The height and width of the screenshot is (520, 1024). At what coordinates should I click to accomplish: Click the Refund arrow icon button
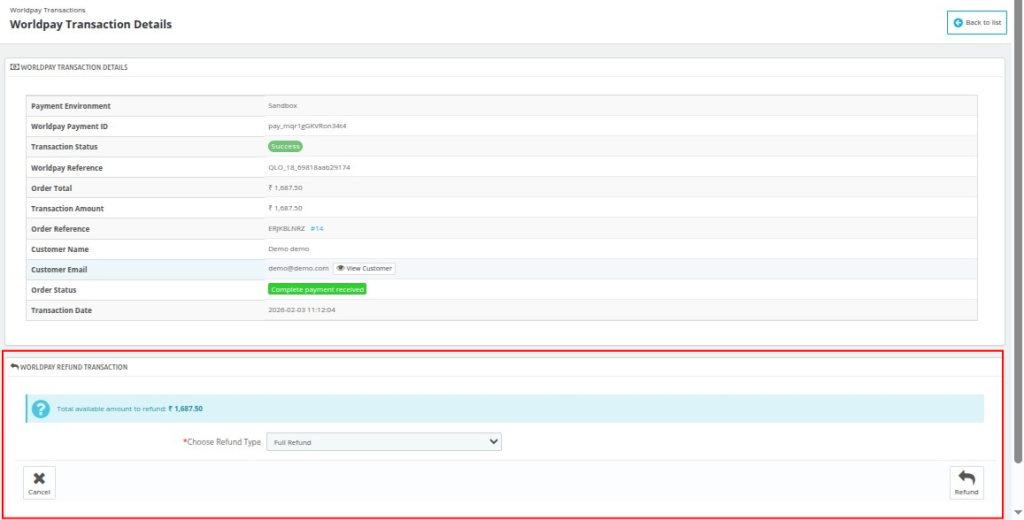coord(966,482)
